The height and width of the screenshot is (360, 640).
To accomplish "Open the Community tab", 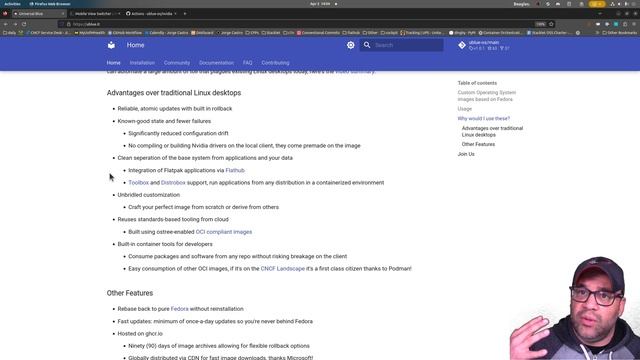I will (177, 63).
